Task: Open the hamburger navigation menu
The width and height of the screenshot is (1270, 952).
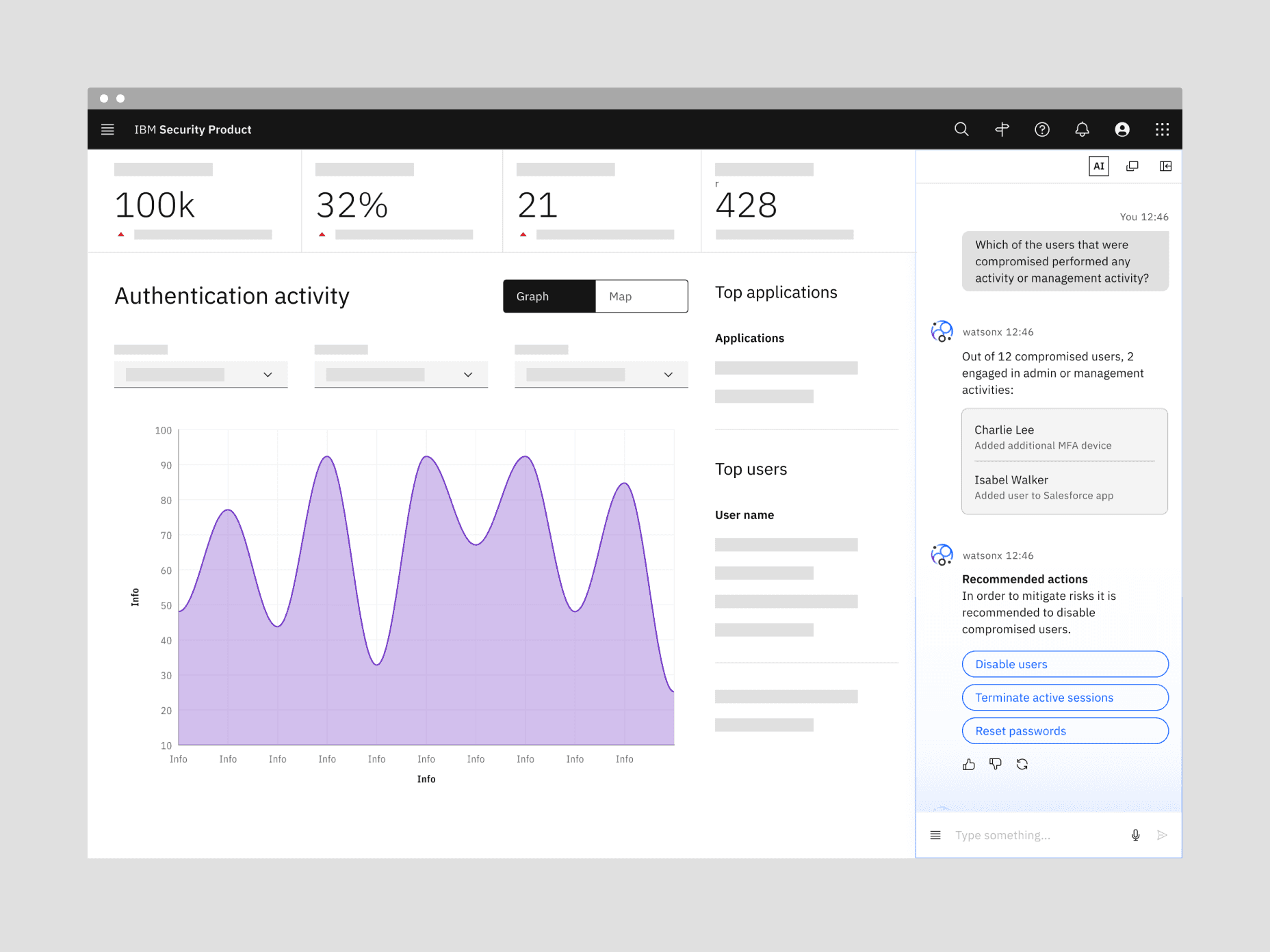Action: tap(107, 129)
